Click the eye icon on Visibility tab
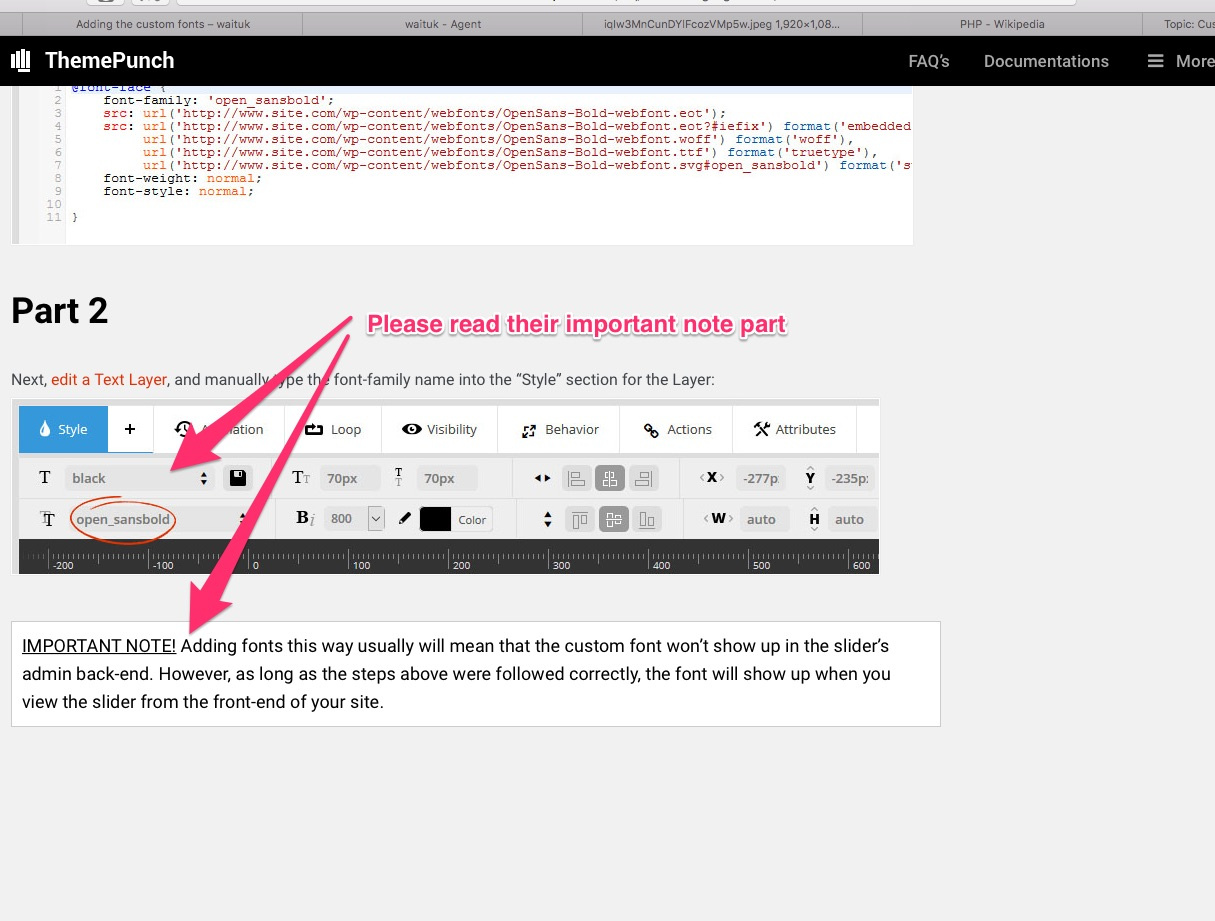The width and height of the screenshot is (1215, 921). [411, 429]
